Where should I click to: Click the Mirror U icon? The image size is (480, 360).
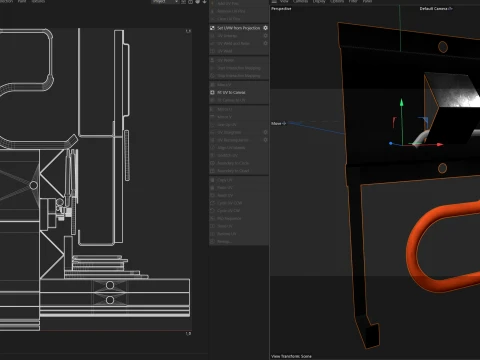pos(212,109)
